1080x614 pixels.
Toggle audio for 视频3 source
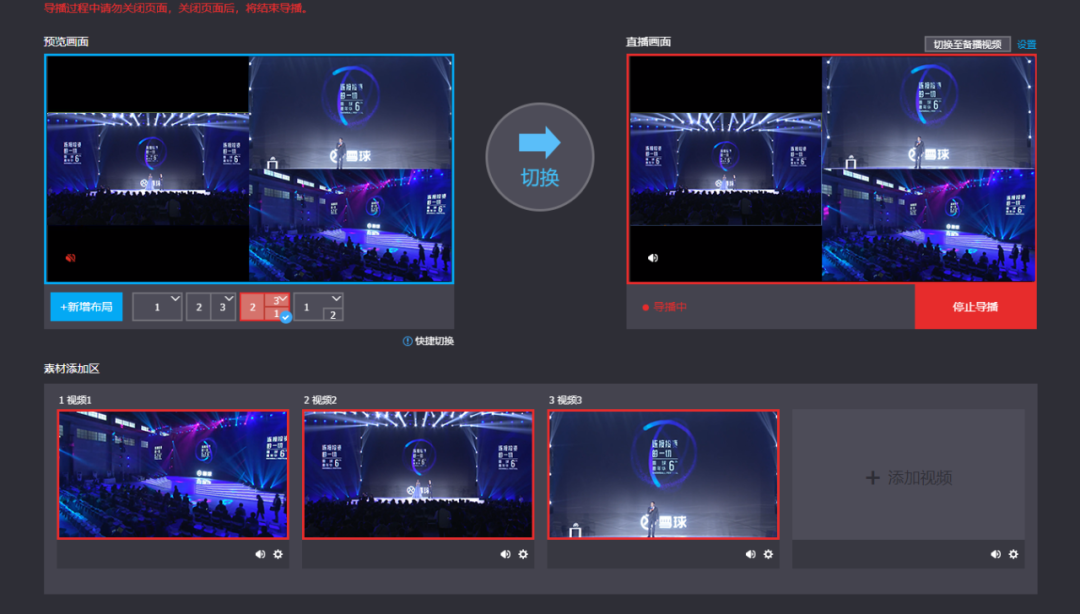point(750,554)
